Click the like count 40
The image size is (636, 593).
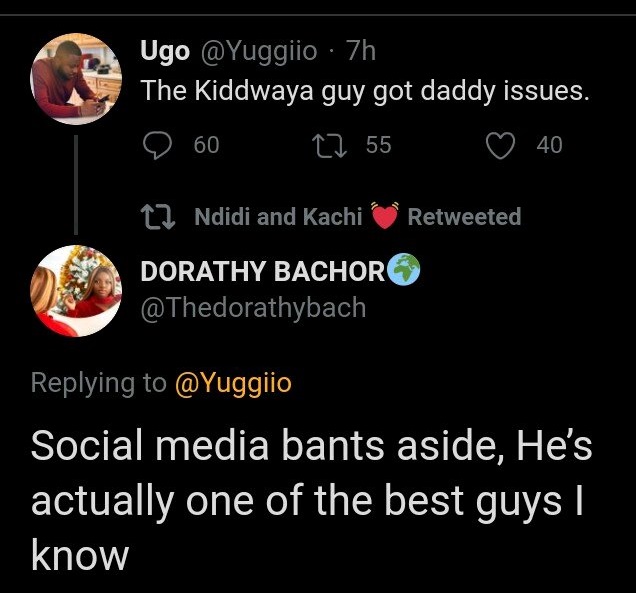click(x=549, y=146)
